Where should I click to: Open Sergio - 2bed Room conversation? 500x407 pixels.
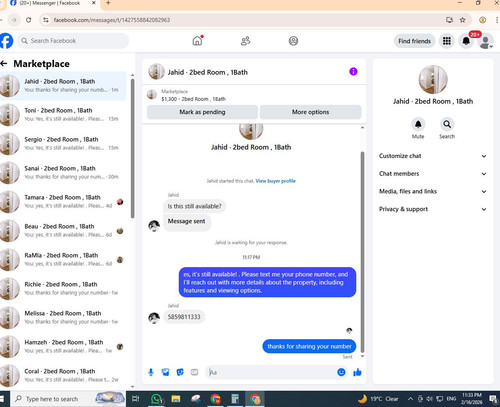pos(63,143)
